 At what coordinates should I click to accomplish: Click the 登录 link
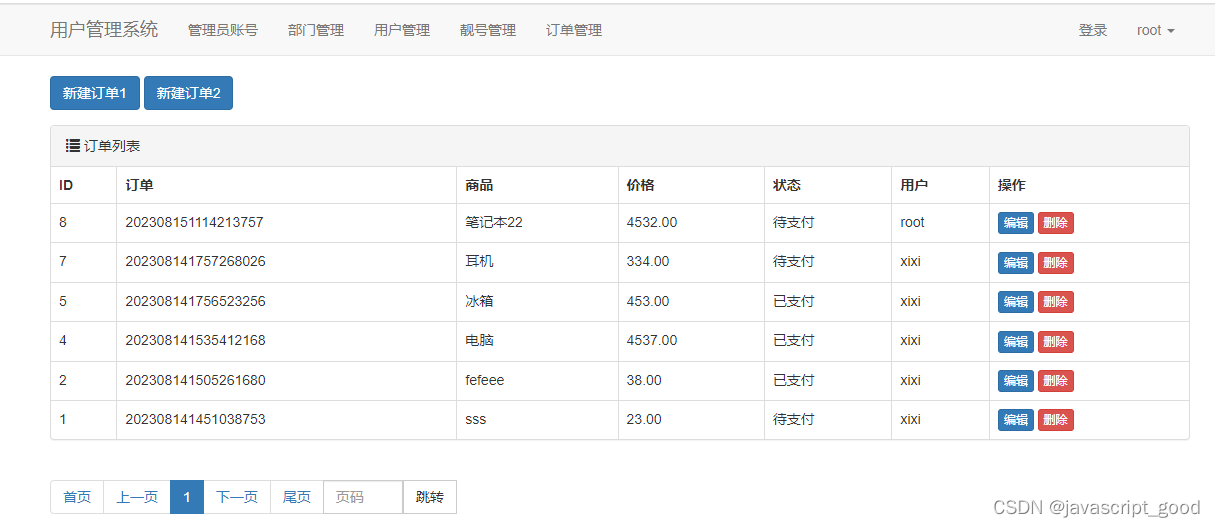point(1093,30)
